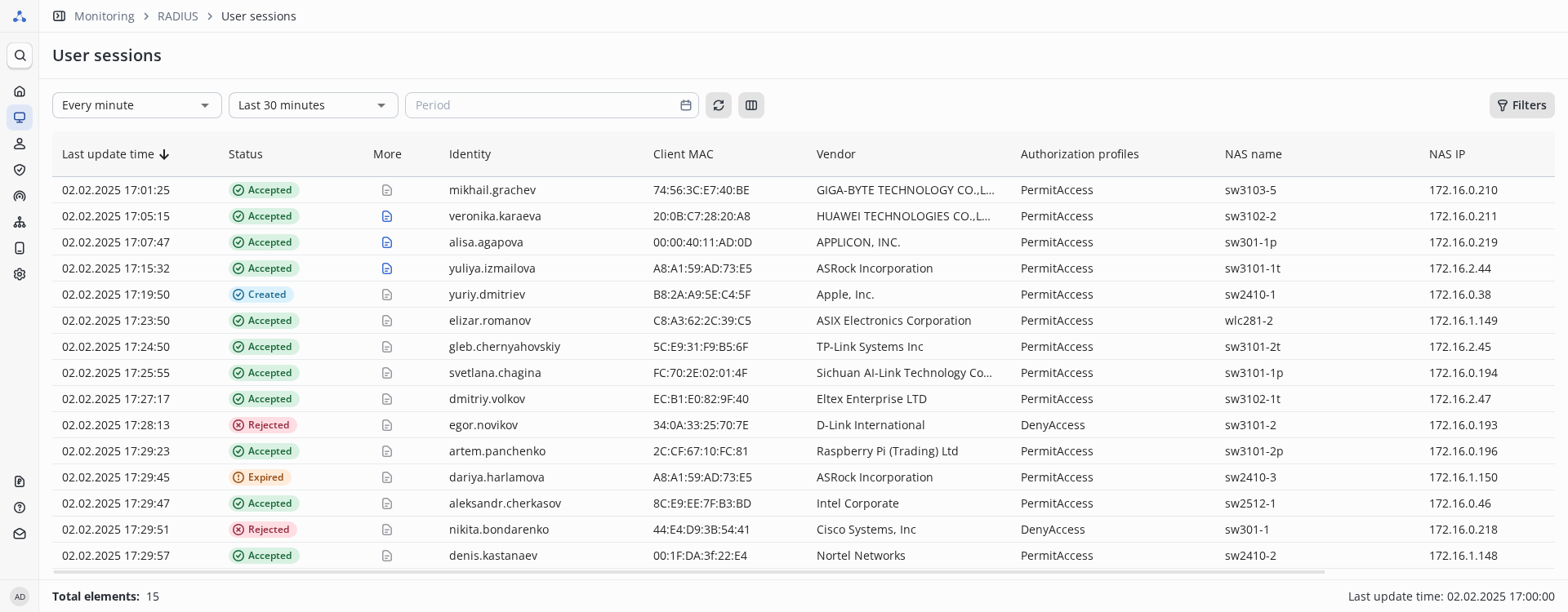Open the help question mark icon

click(20, 508)
